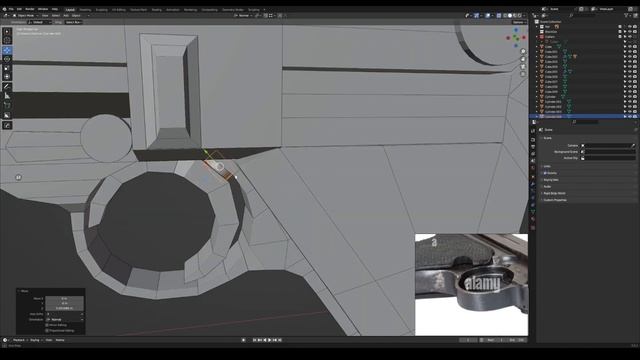Viewport: 640px width, 360px height.
Task: Toggle camera view gizmo icon
Action: tap(523, 67)
